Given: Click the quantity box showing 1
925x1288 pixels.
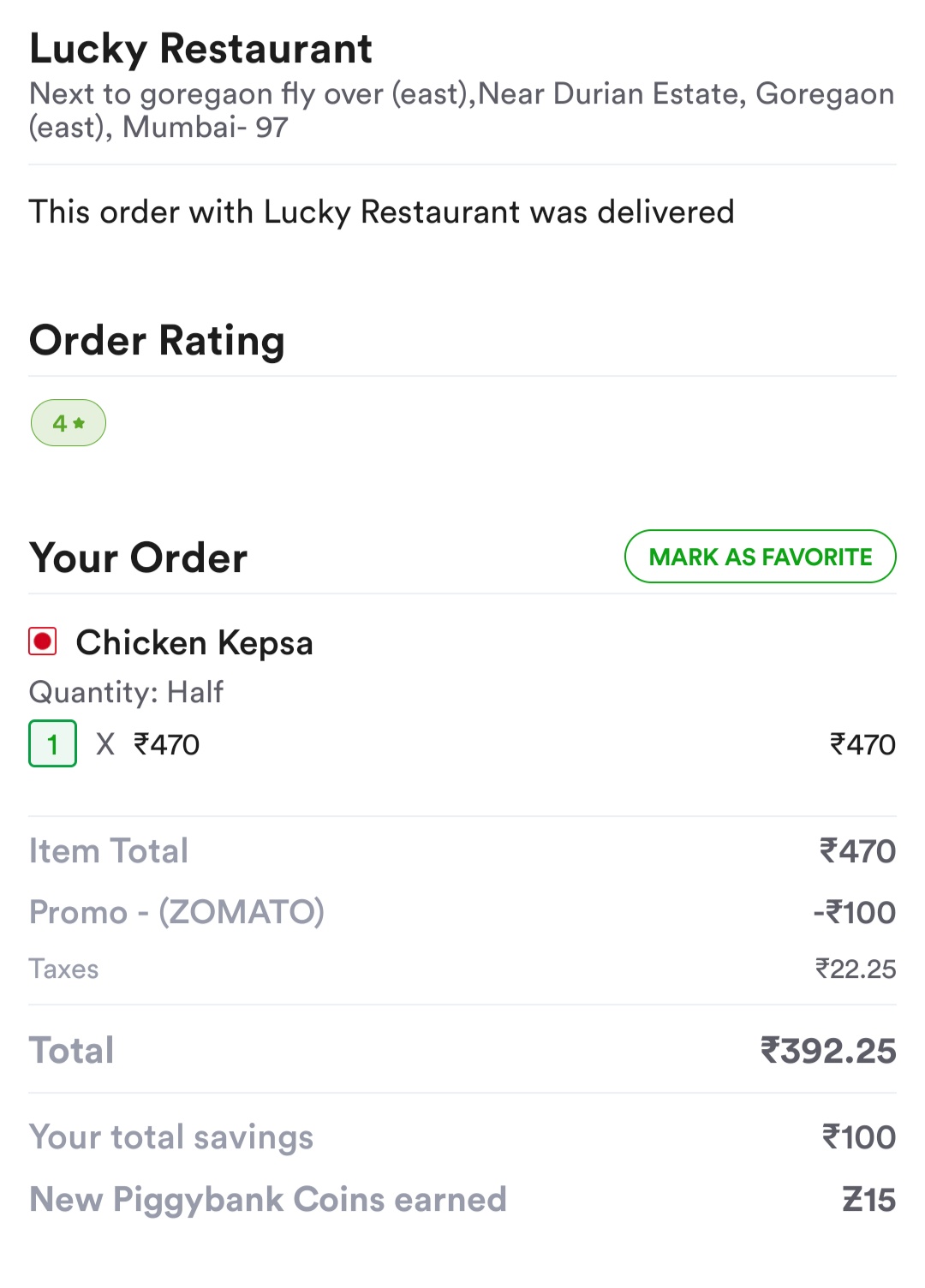Looking at the screenshot, I should (53, 743).
